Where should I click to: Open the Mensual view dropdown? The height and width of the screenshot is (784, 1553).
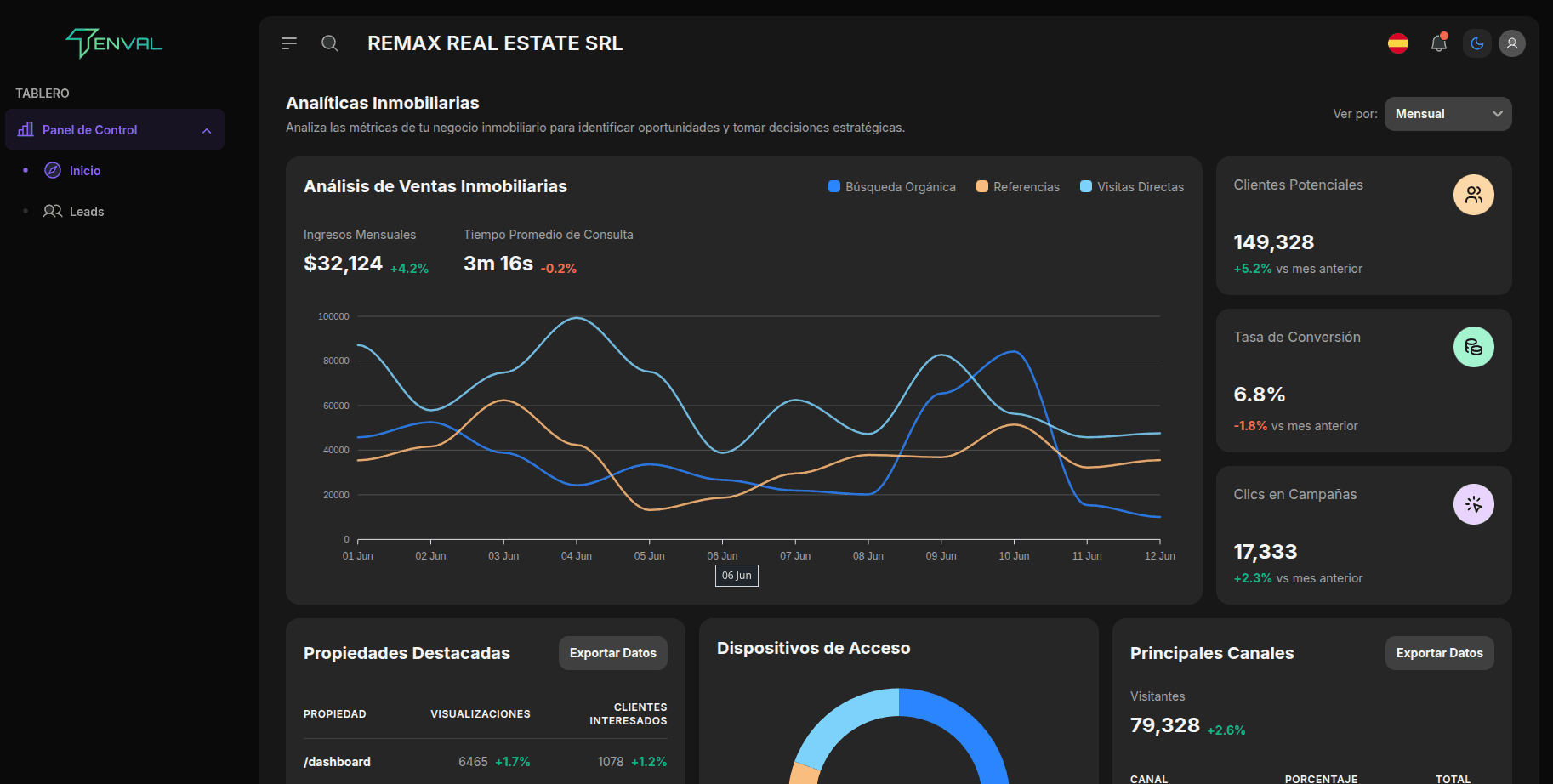(x=1448, y=113)
